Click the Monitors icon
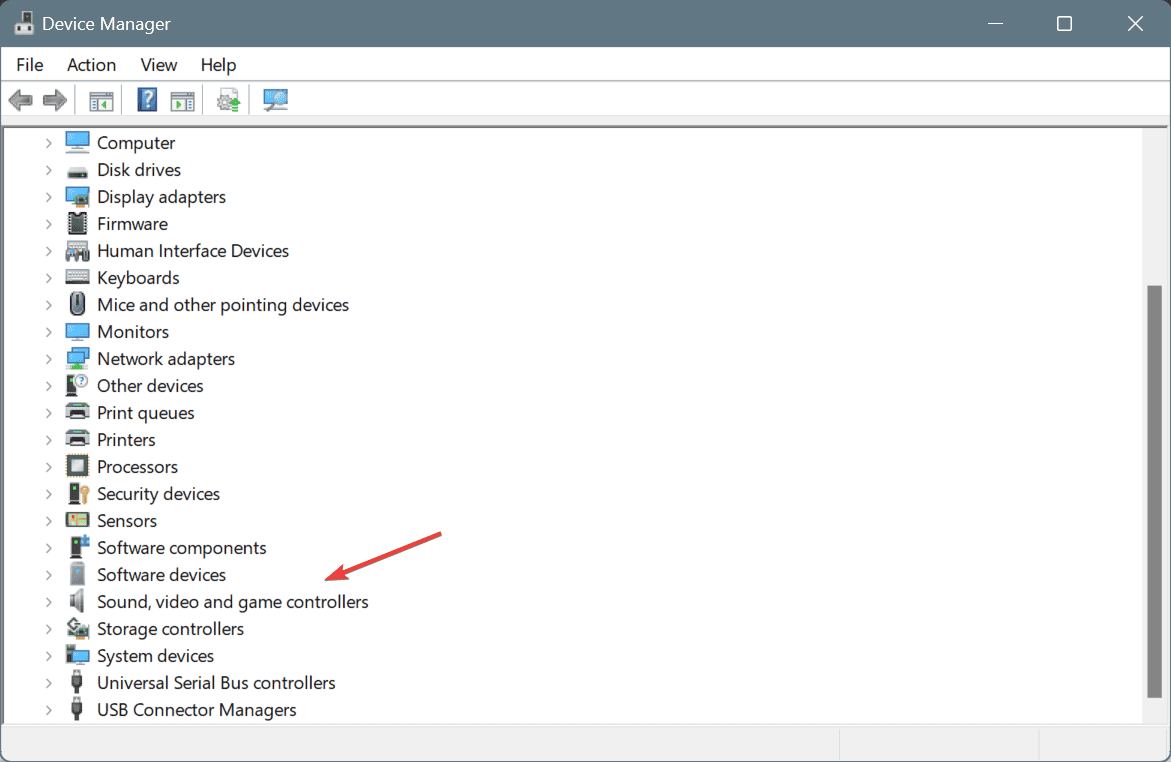 pos(78,332)
